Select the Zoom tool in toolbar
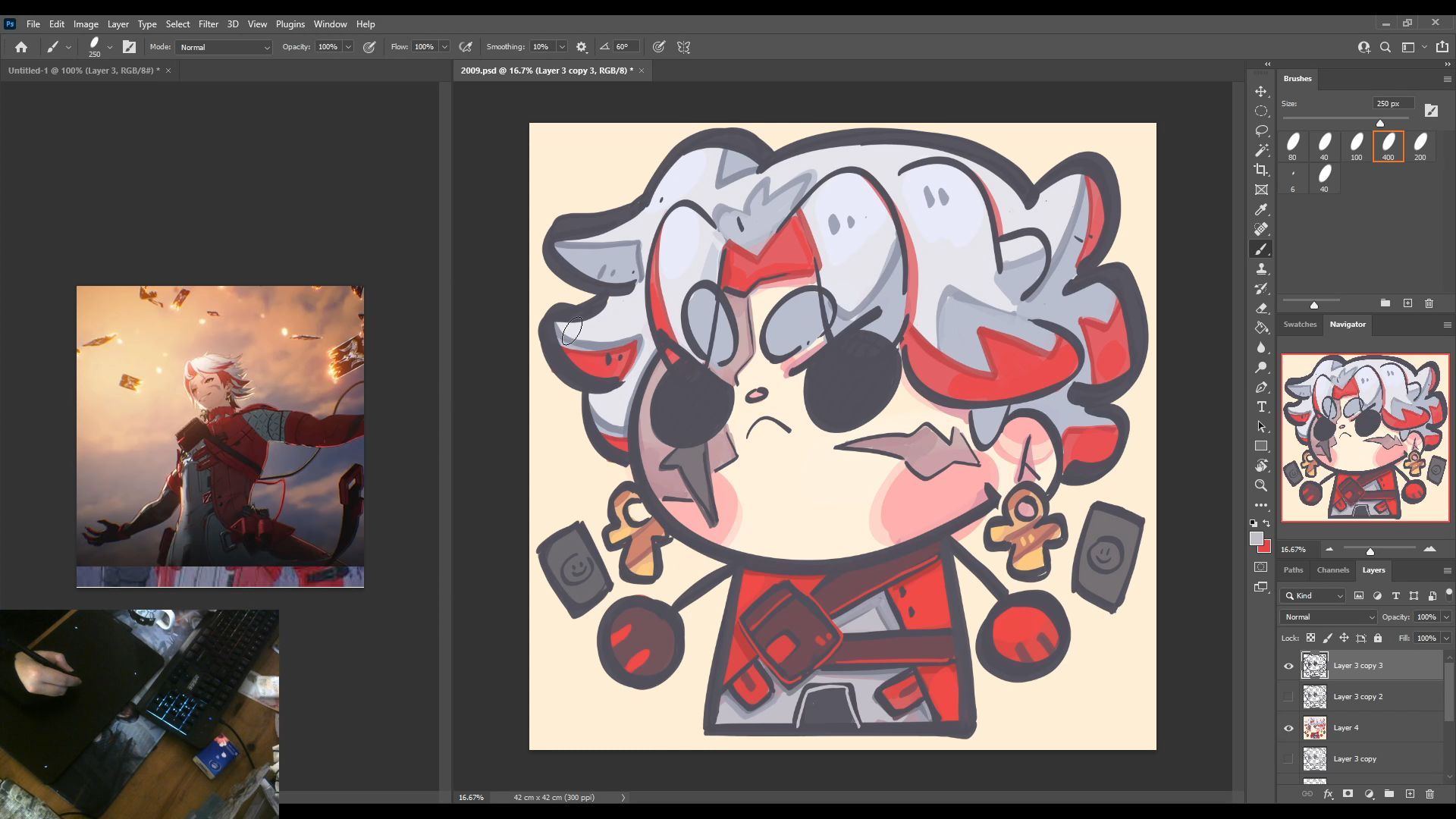Image resolution: width=1456 pixels, height=819 pixels. pyautogui.click(x=1261, y=485)
